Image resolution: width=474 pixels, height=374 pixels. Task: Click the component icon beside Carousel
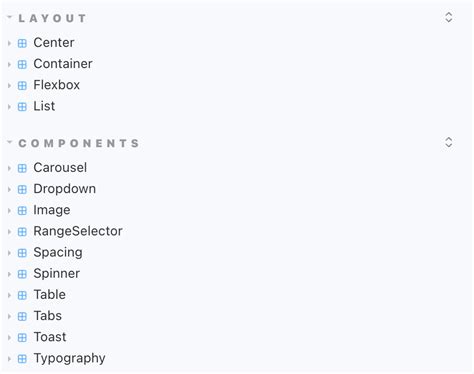(x=22, y=168)
